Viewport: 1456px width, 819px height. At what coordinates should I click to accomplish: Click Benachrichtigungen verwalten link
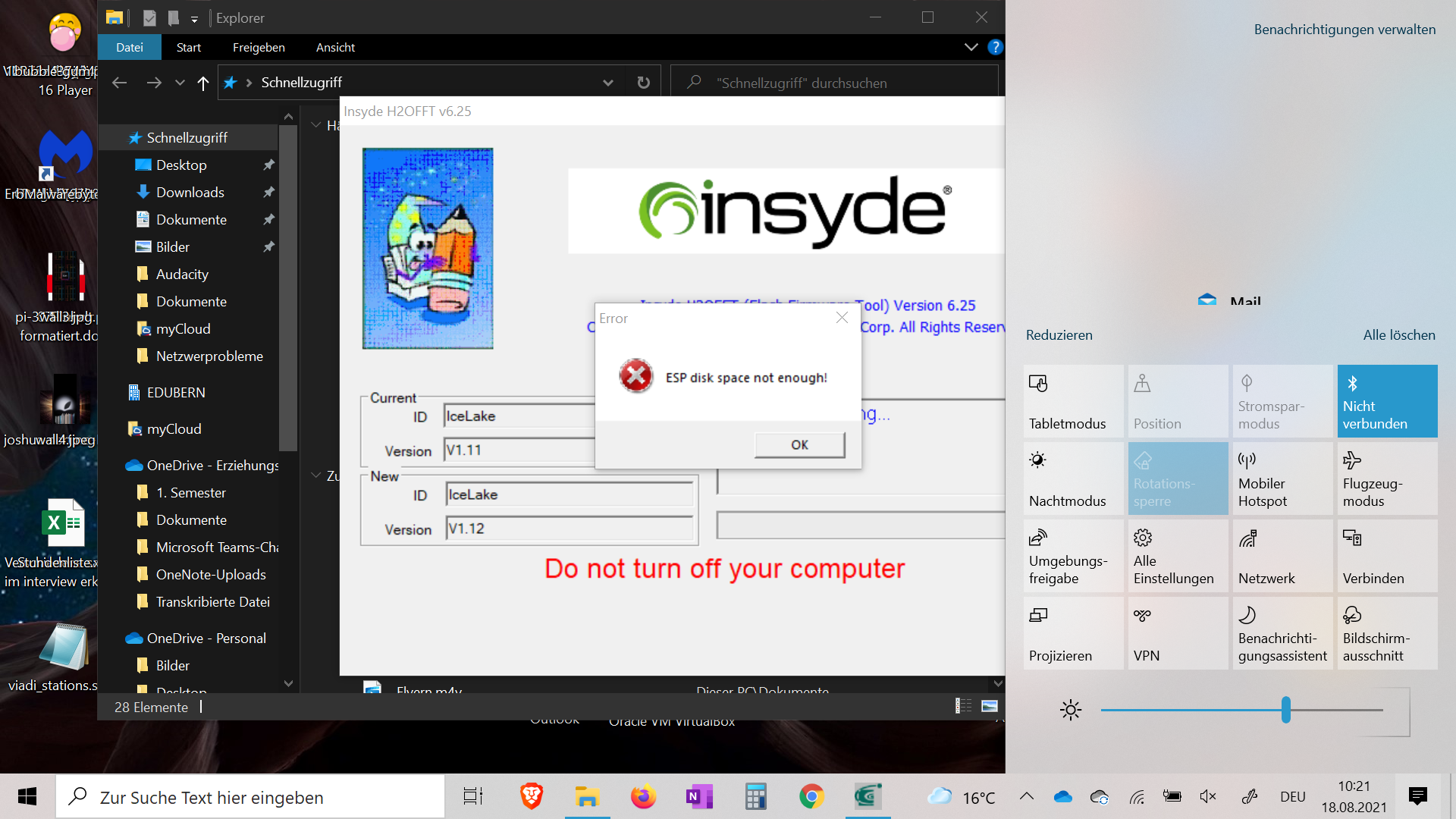point(1344,30)
